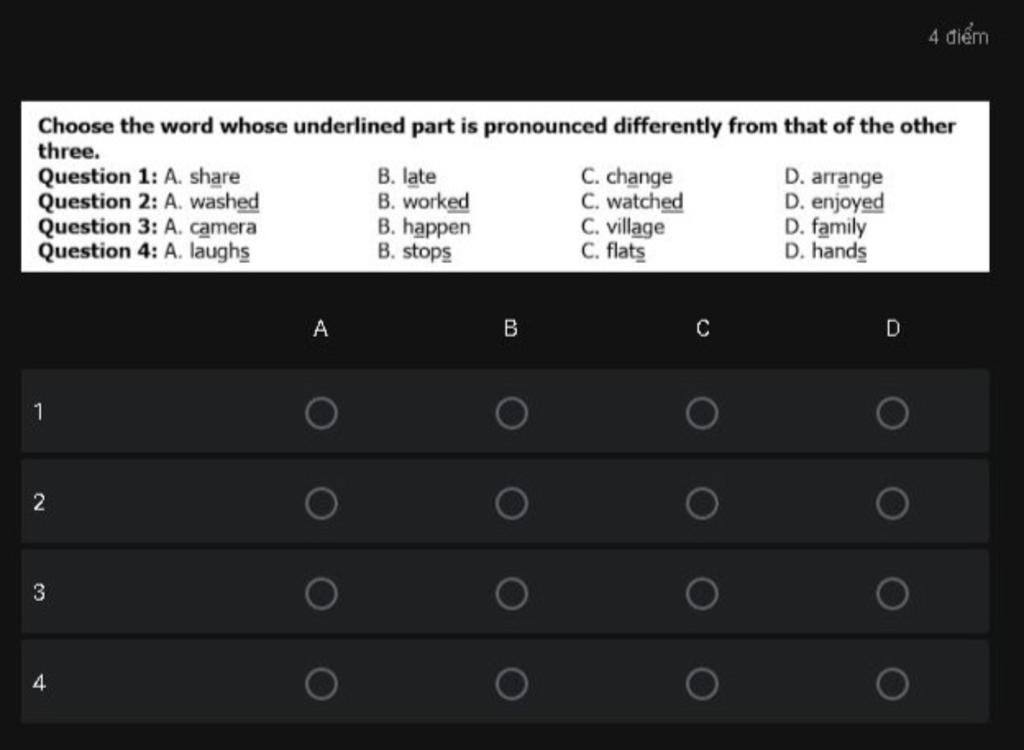Choose option C for row 2
Screen dimensions: 1024x750
tap(702, 503)
